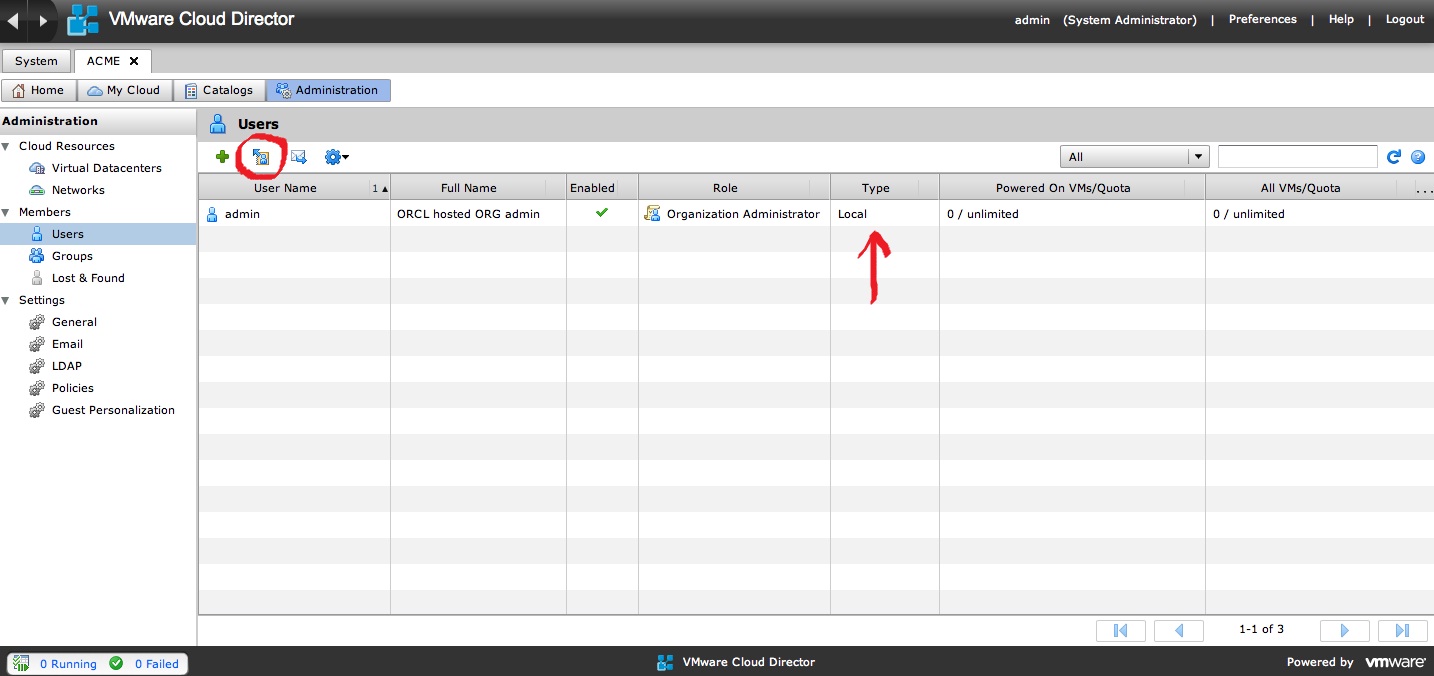Viewport: 1434px width, 676px height.
Task: Add a new user with the green plus
Action: (x=222, y=157)
